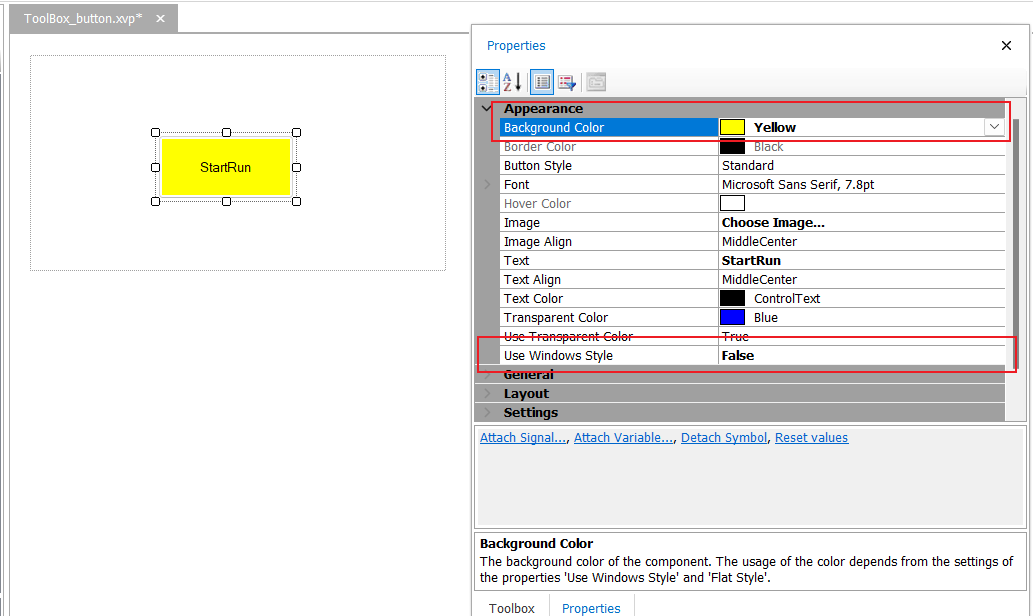Screen dimensions: 1033x616
Task: Collapse the Appearance category
Action: pos(487,109)
